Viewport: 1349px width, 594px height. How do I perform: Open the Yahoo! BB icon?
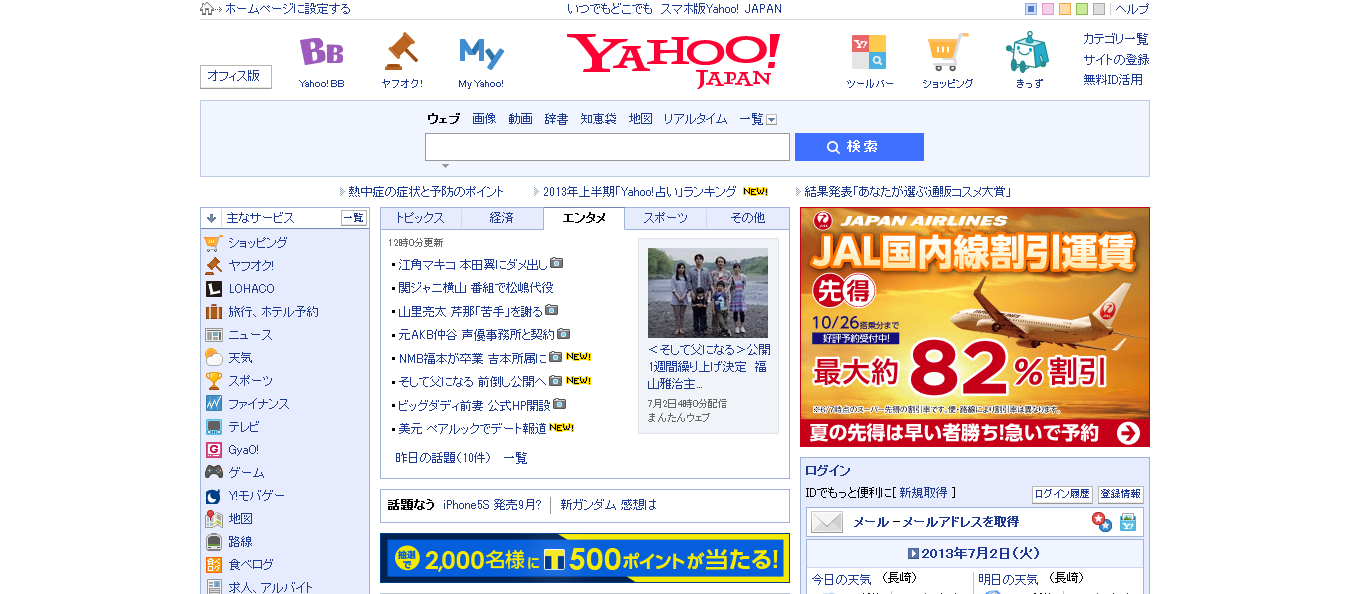point(321,52)
